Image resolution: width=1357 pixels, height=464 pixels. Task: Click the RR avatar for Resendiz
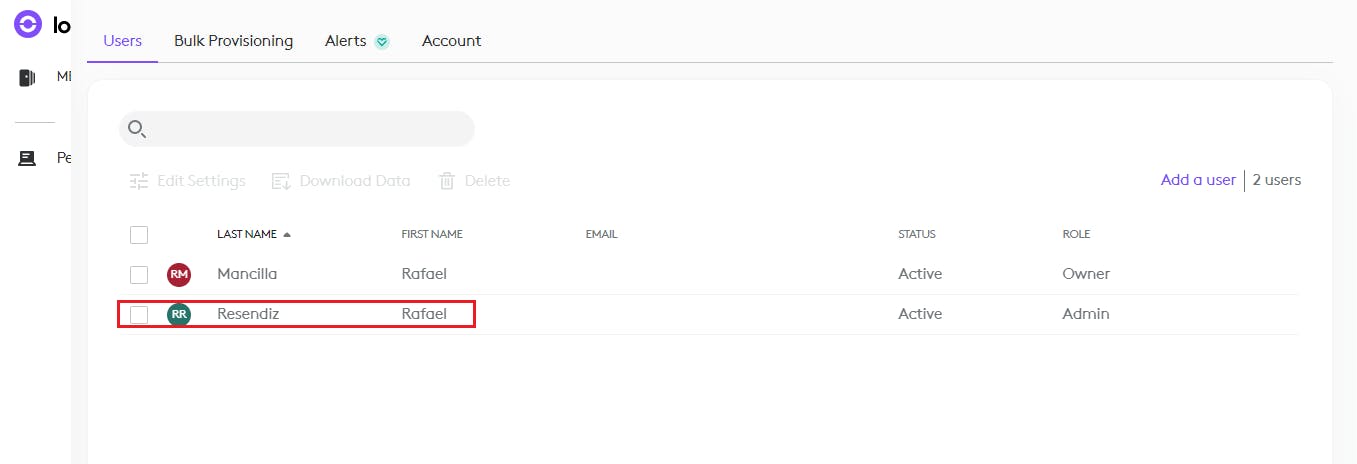179,315
